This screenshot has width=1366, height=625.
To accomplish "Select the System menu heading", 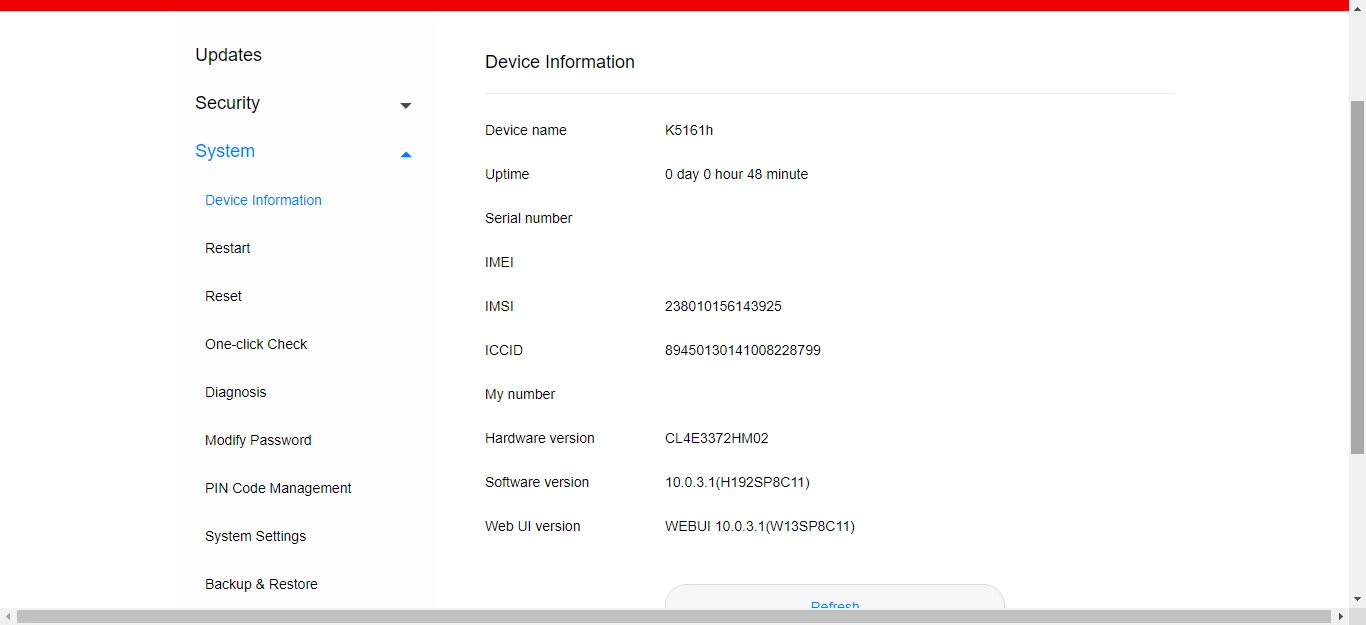I will click(x=224, y=151).
